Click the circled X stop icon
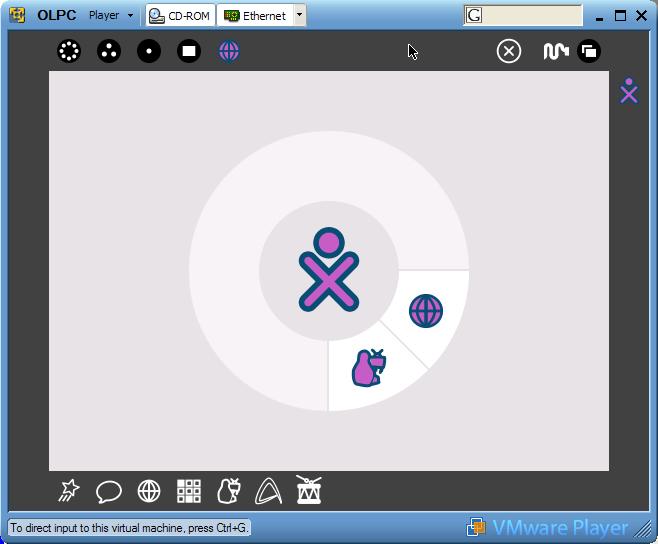 (x=509, y=51)
